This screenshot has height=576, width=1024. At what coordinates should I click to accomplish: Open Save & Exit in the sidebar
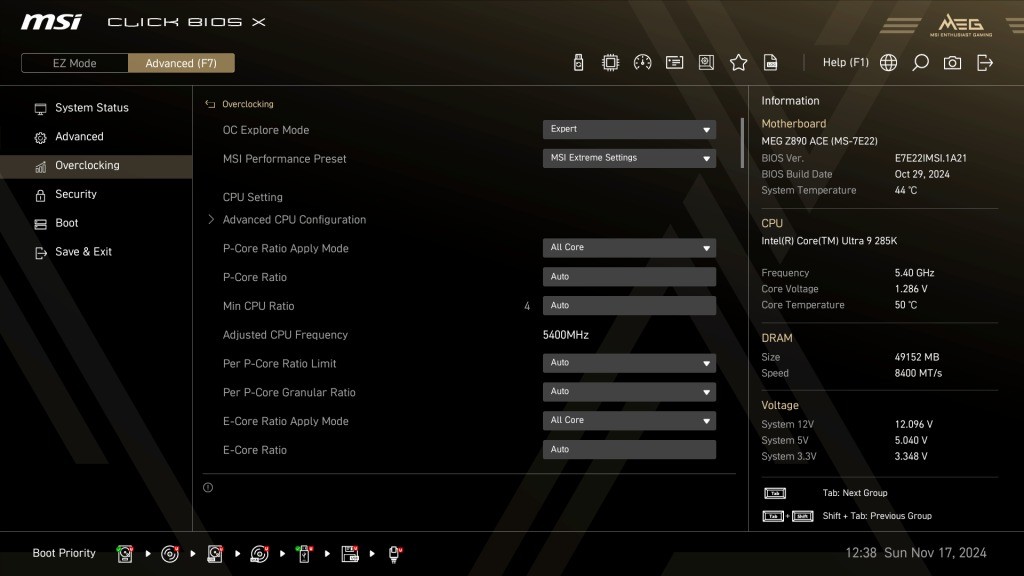point(96,251)
